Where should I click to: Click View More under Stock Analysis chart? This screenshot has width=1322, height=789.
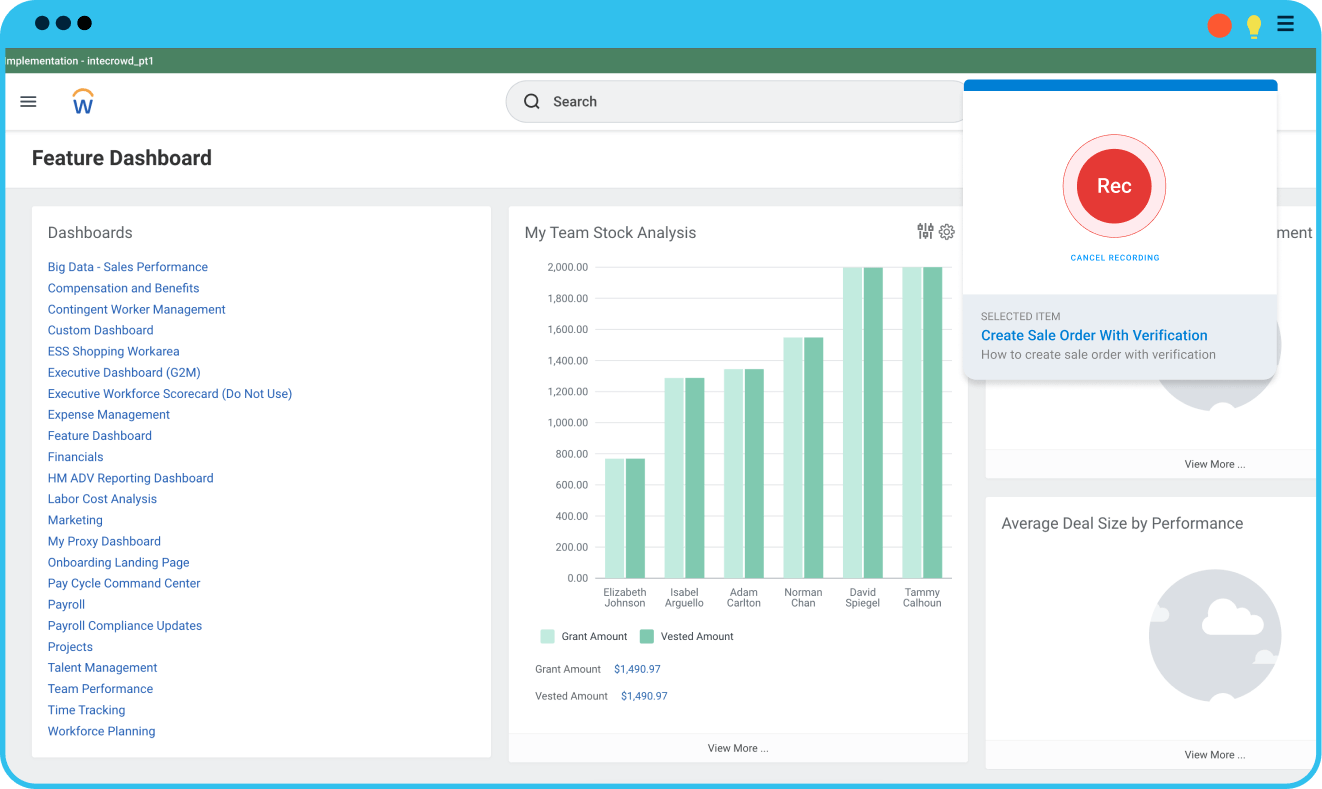pos(738,748)
